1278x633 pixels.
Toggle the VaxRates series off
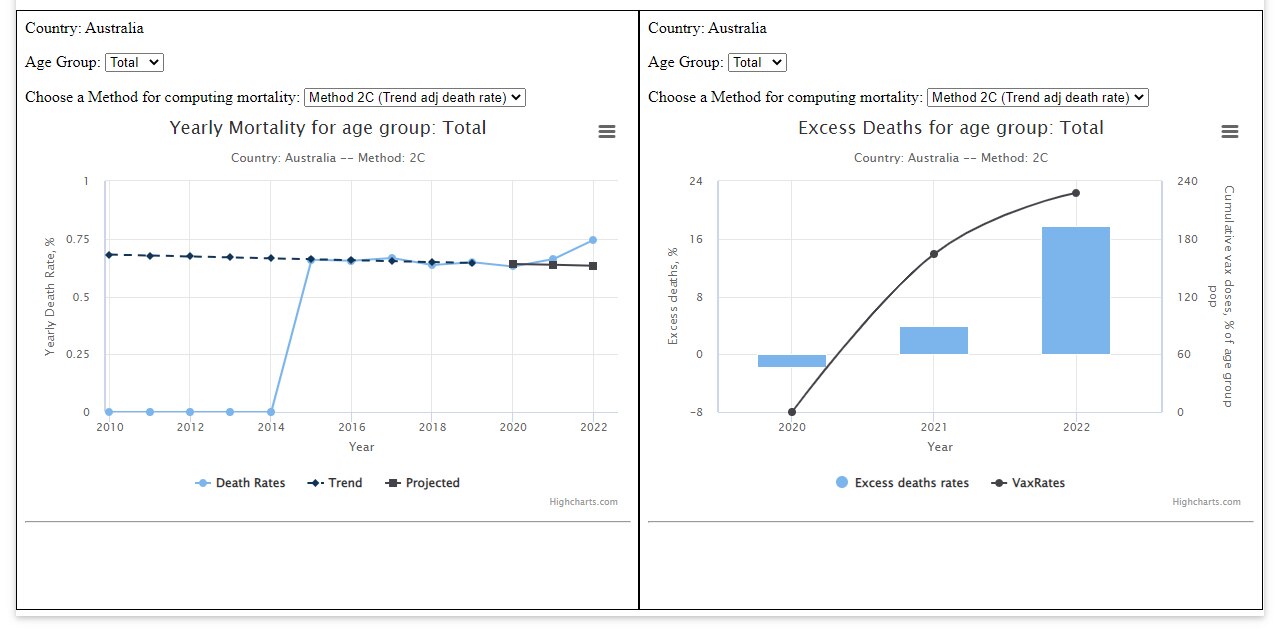click(x=1038, y=483)
